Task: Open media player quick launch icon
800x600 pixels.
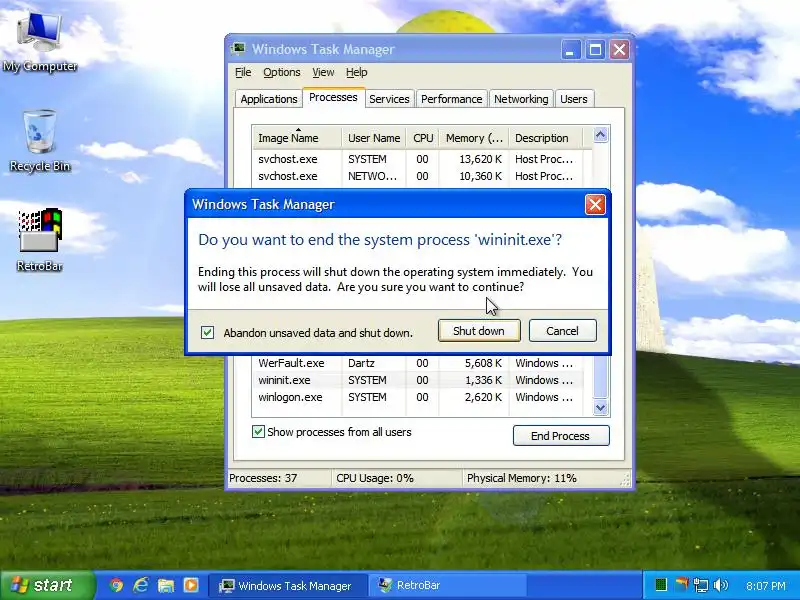Action: (191, 585)
